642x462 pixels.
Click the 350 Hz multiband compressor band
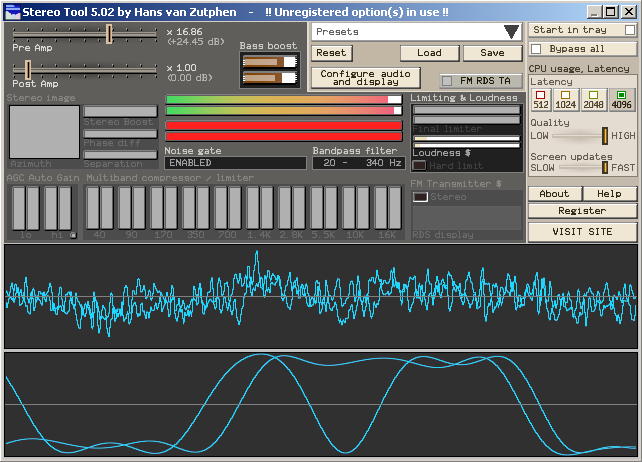(x=196, y=208)
